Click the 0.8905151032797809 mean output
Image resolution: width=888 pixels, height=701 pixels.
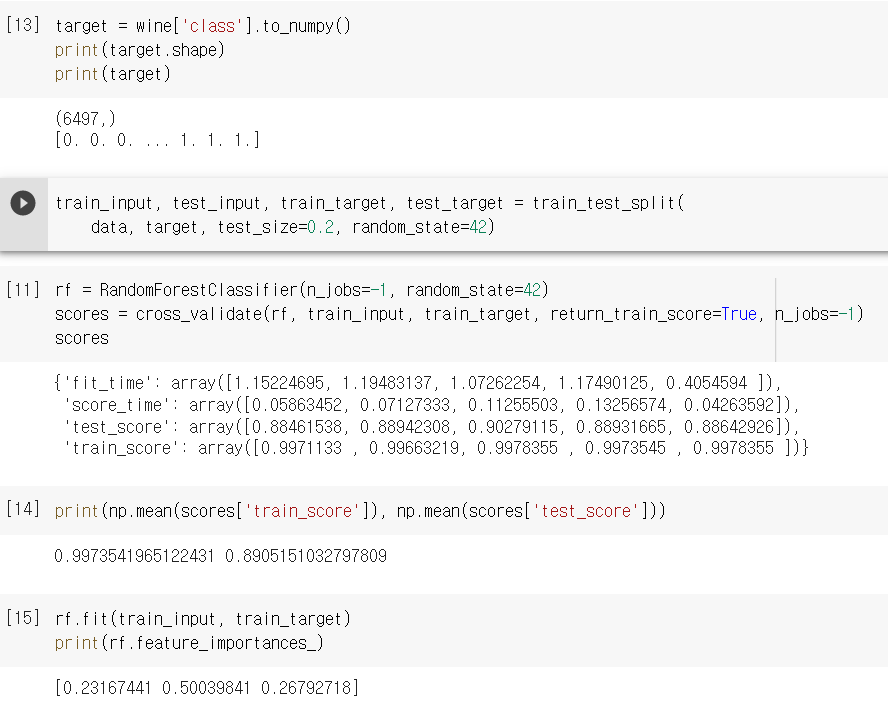(306, 556)
